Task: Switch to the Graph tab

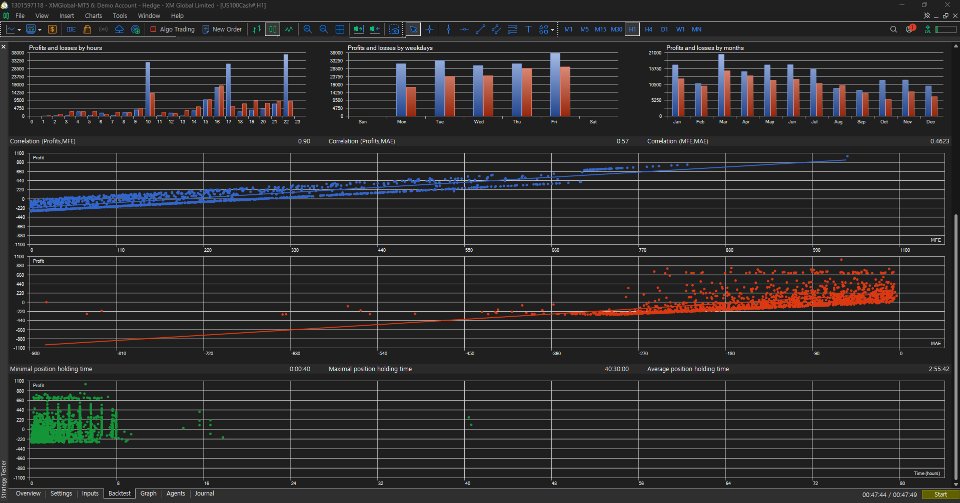Action: click(x=148, y=493)
